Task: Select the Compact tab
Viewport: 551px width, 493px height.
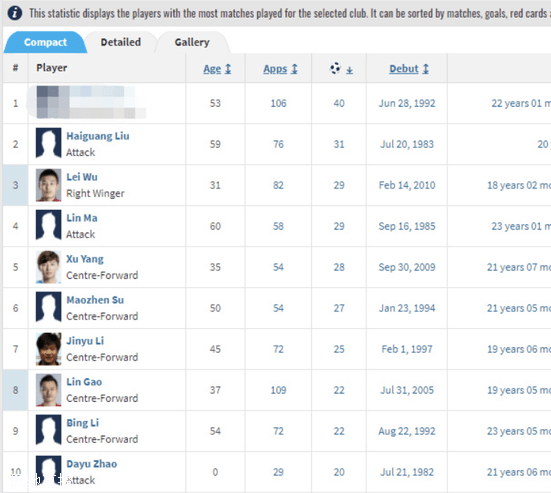Action: click(45, 42)
